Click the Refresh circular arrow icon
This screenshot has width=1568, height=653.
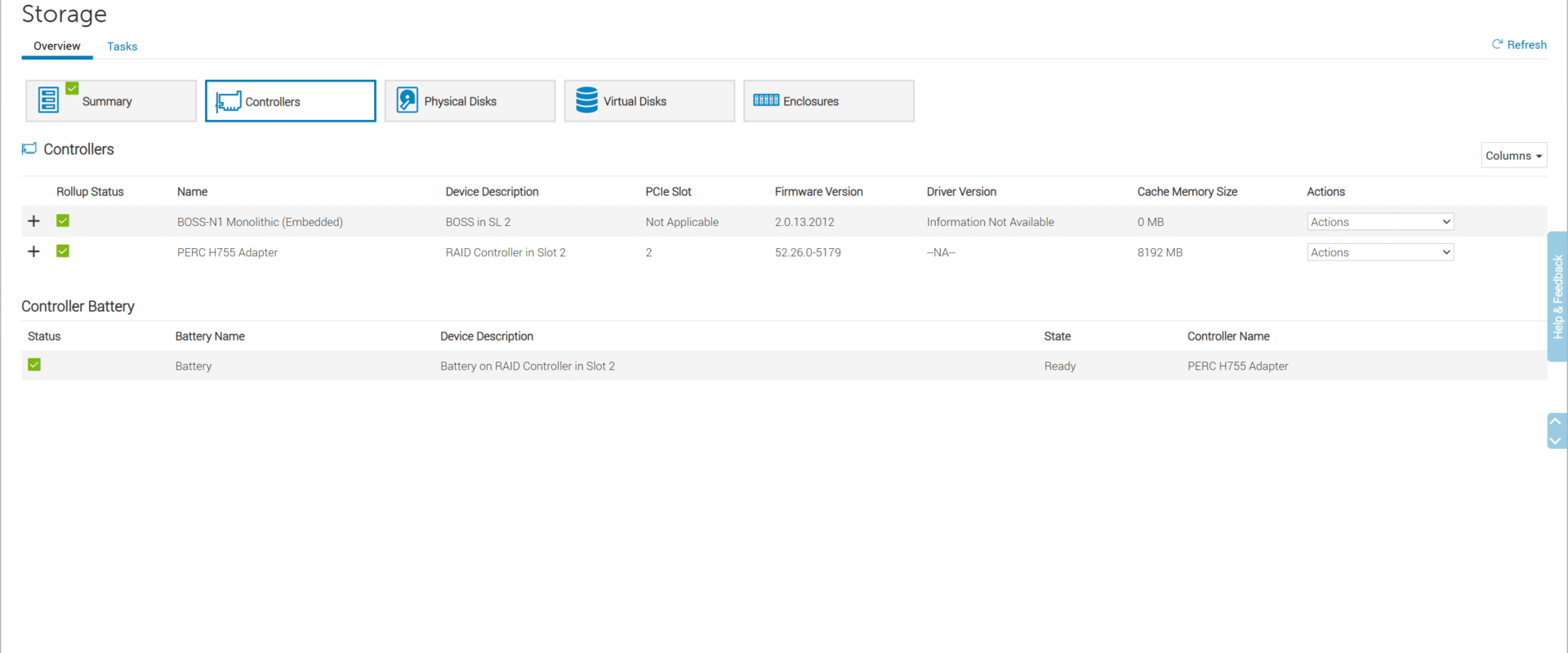pos(1497,45)
